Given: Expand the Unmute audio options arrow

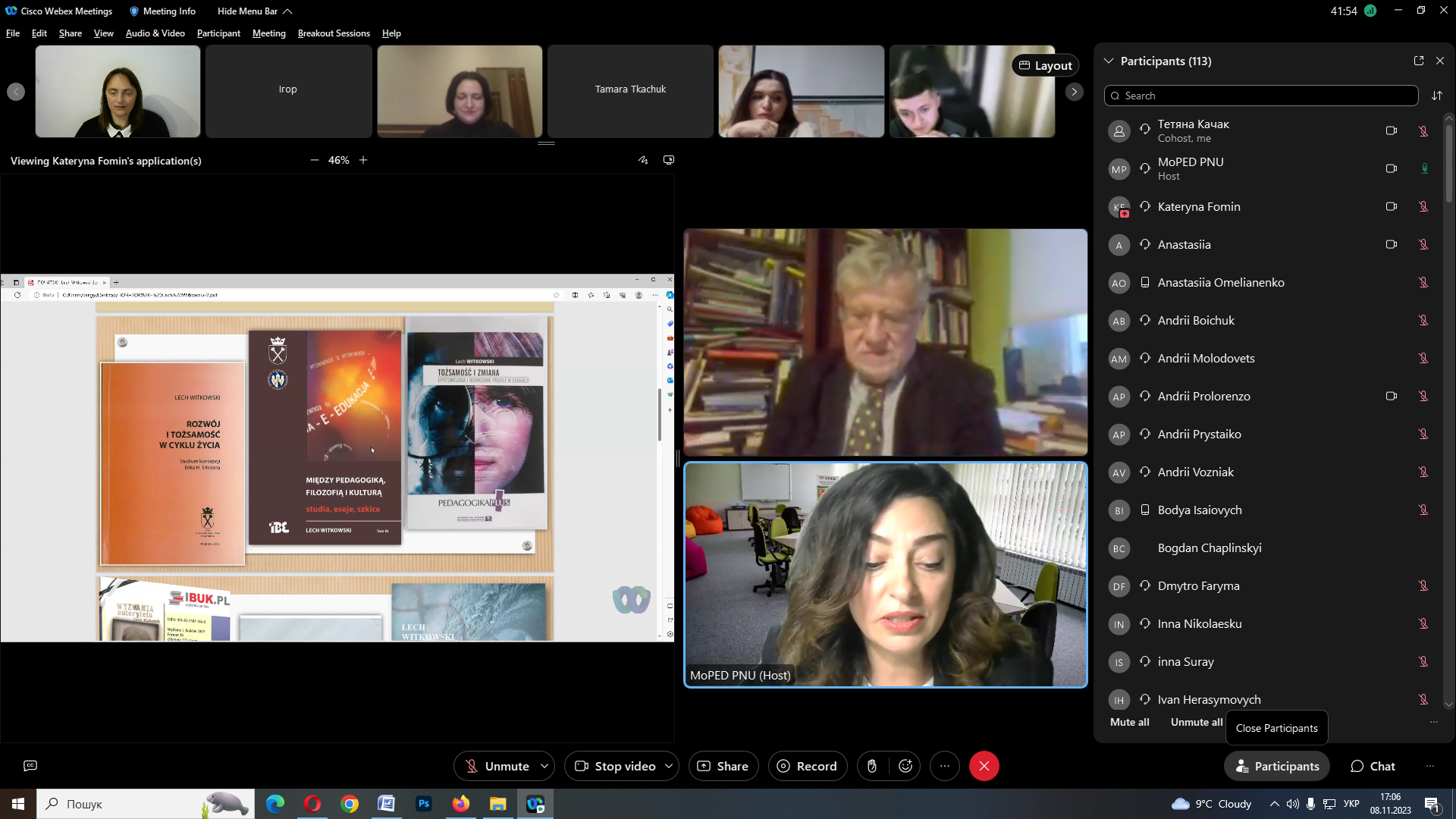Looking at the screenshot, I should [x=544, y=766].
